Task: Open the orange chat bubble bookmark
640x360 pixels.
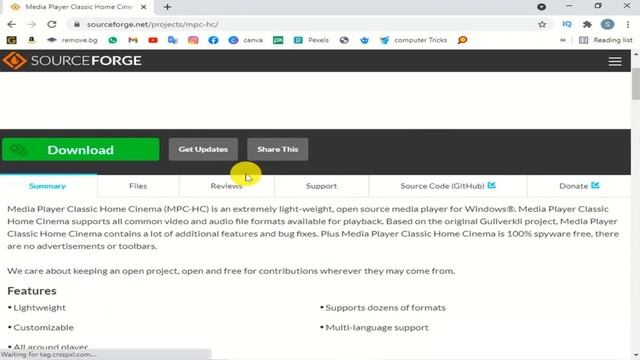Action: 462,40
